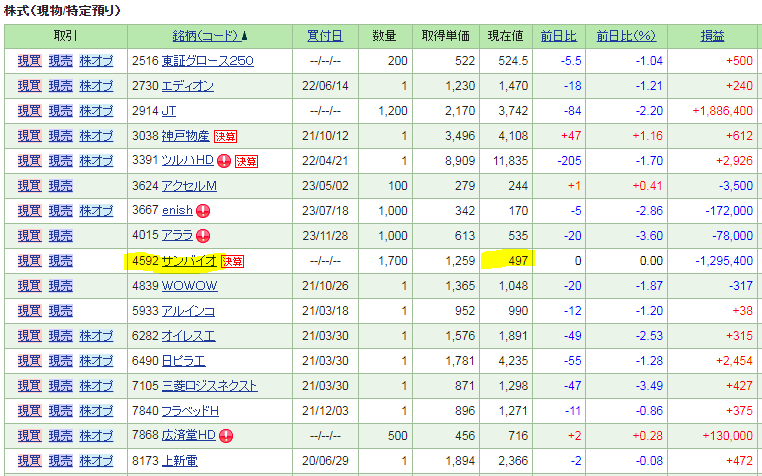Click 決算 badge next to サンバイオ

point(232,261)
